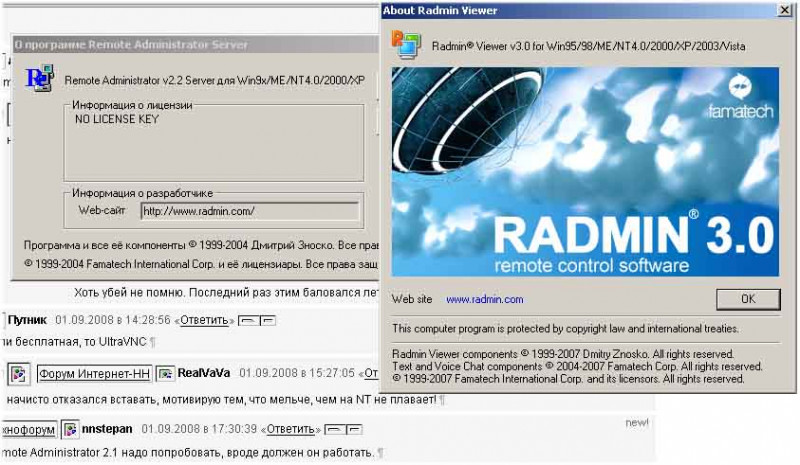Click the RADMIN 3.0 banner image
The image size is (800, 465).
click(585, 172)
